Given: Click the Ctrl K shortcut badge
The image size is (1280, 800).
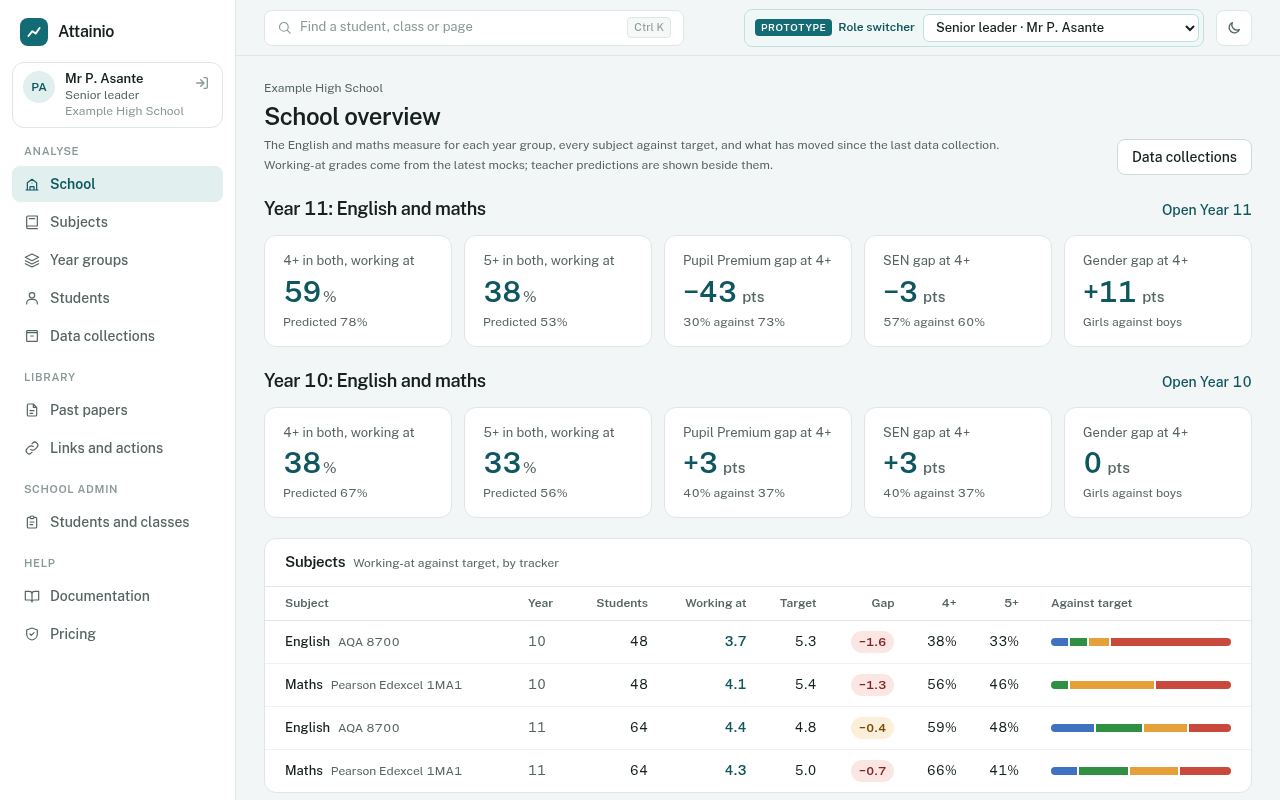Looking at the screenshot, I should (649, 28).
